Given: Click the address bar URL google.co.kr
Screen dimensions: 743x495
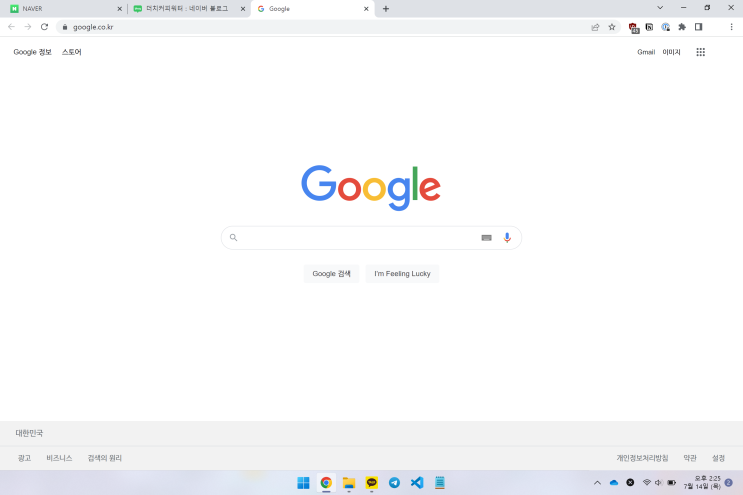Looking at the screenshot, I should [x=93, y=27].
